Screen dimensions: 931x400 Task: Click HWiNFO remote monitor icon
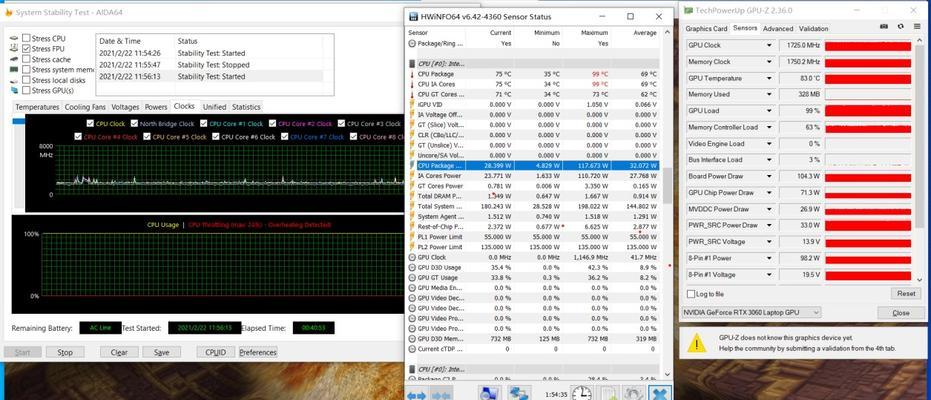pos(490,394)
